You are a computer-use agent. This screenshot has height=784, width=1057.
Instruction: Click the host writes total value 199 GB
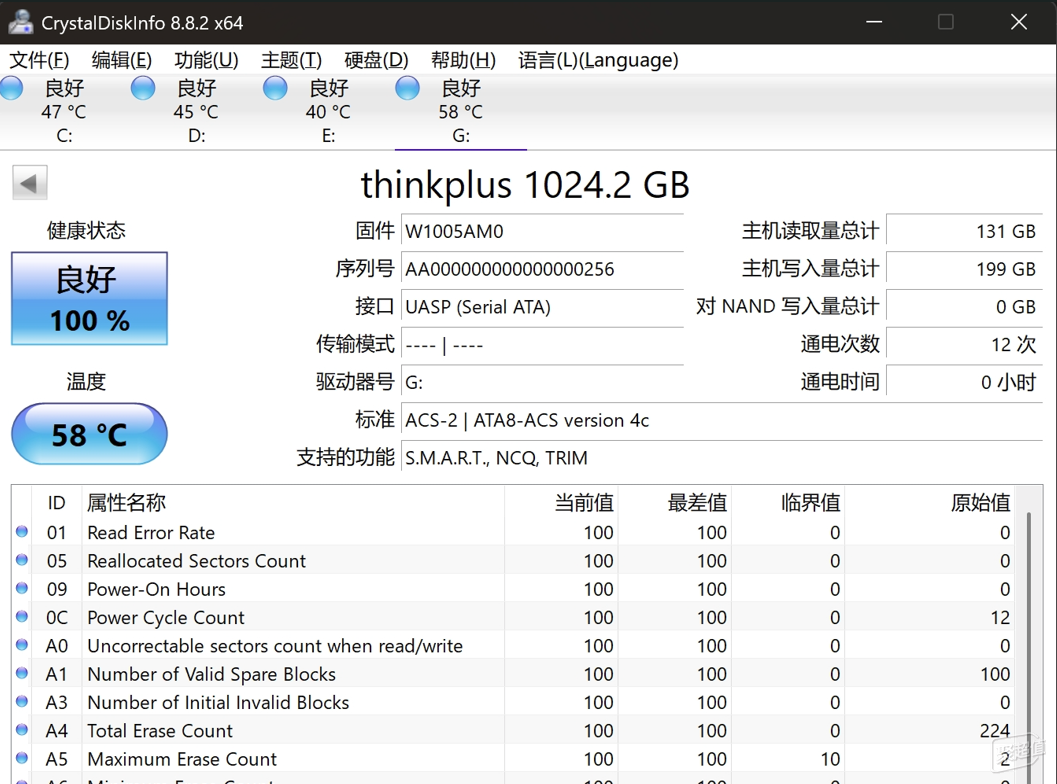[965, 269]
